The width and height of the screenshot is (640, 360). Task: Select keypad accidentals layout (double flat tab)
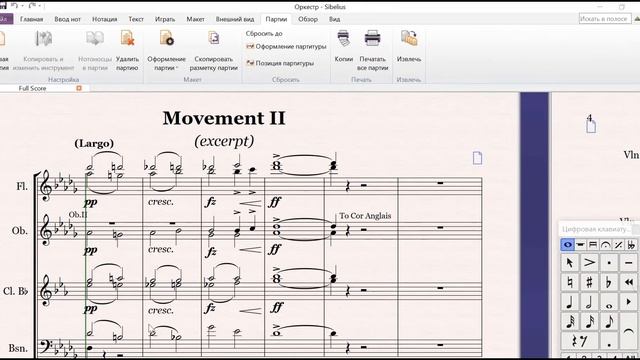coord(631,245)
